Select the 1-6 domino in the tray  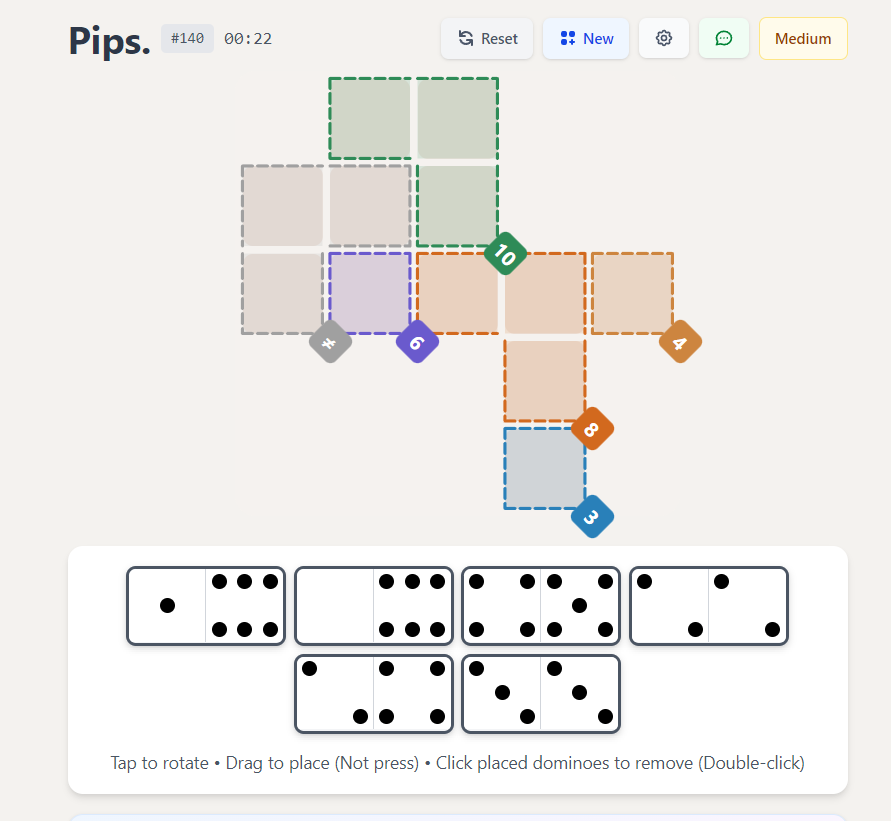(206, 606)
